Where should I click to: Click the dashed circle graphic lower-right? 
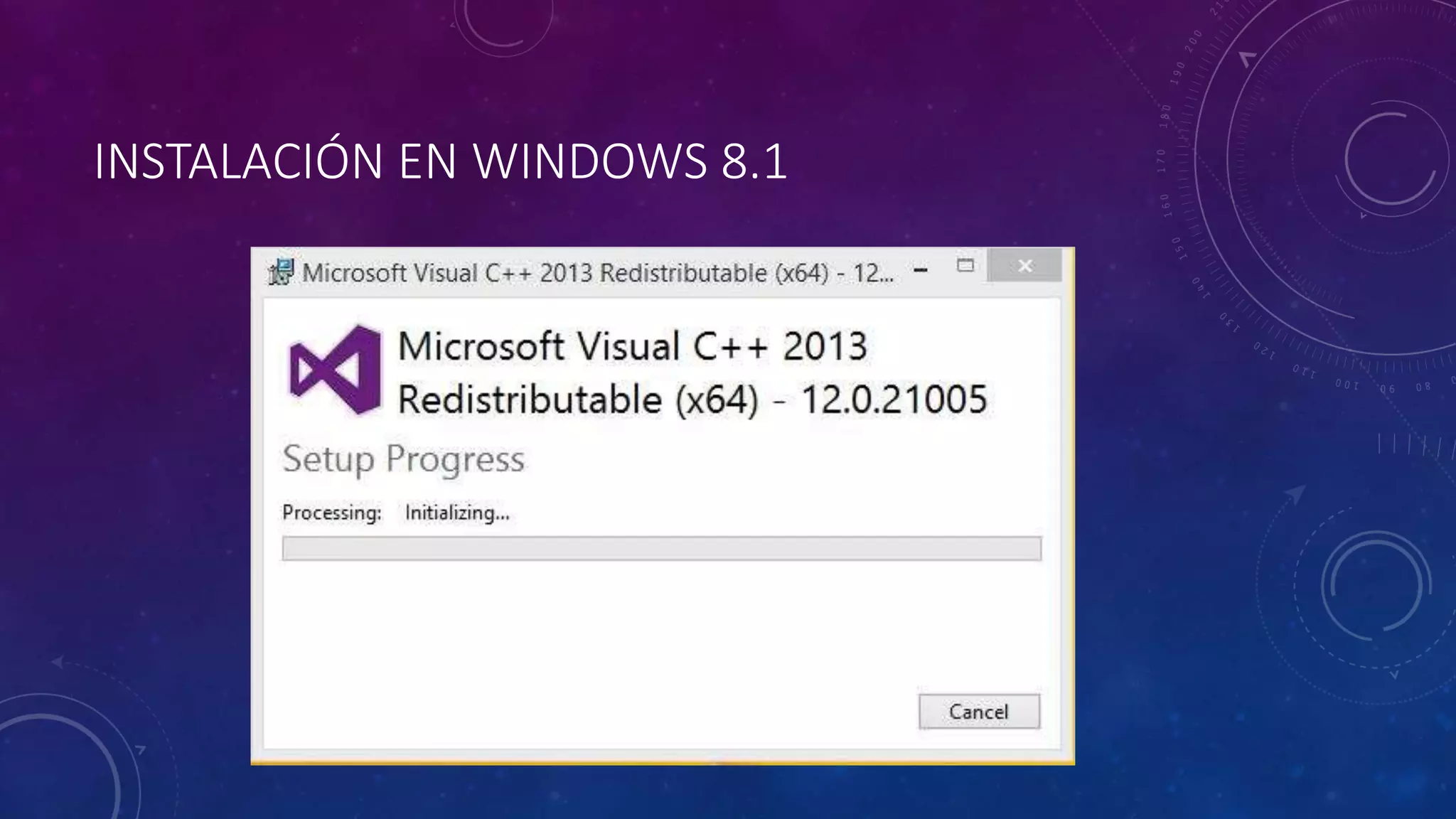1376,587
